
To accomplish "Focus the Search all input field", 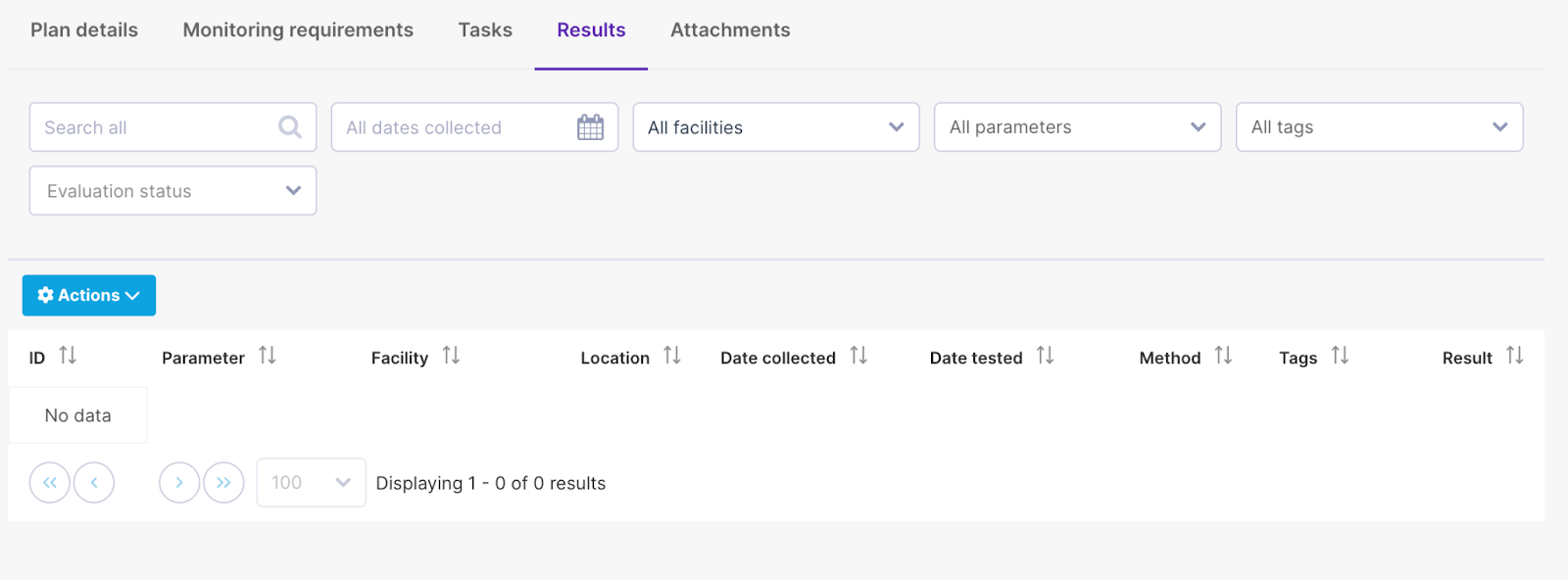I will click(172, 127).
